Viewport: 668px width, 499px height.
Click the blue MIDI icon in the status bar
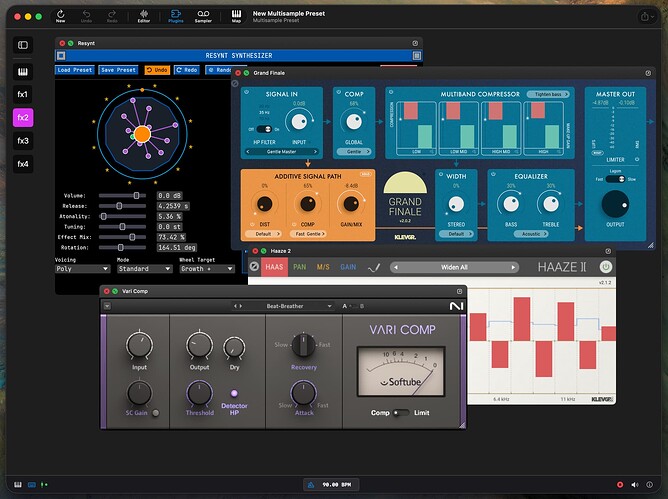[32, 485]
